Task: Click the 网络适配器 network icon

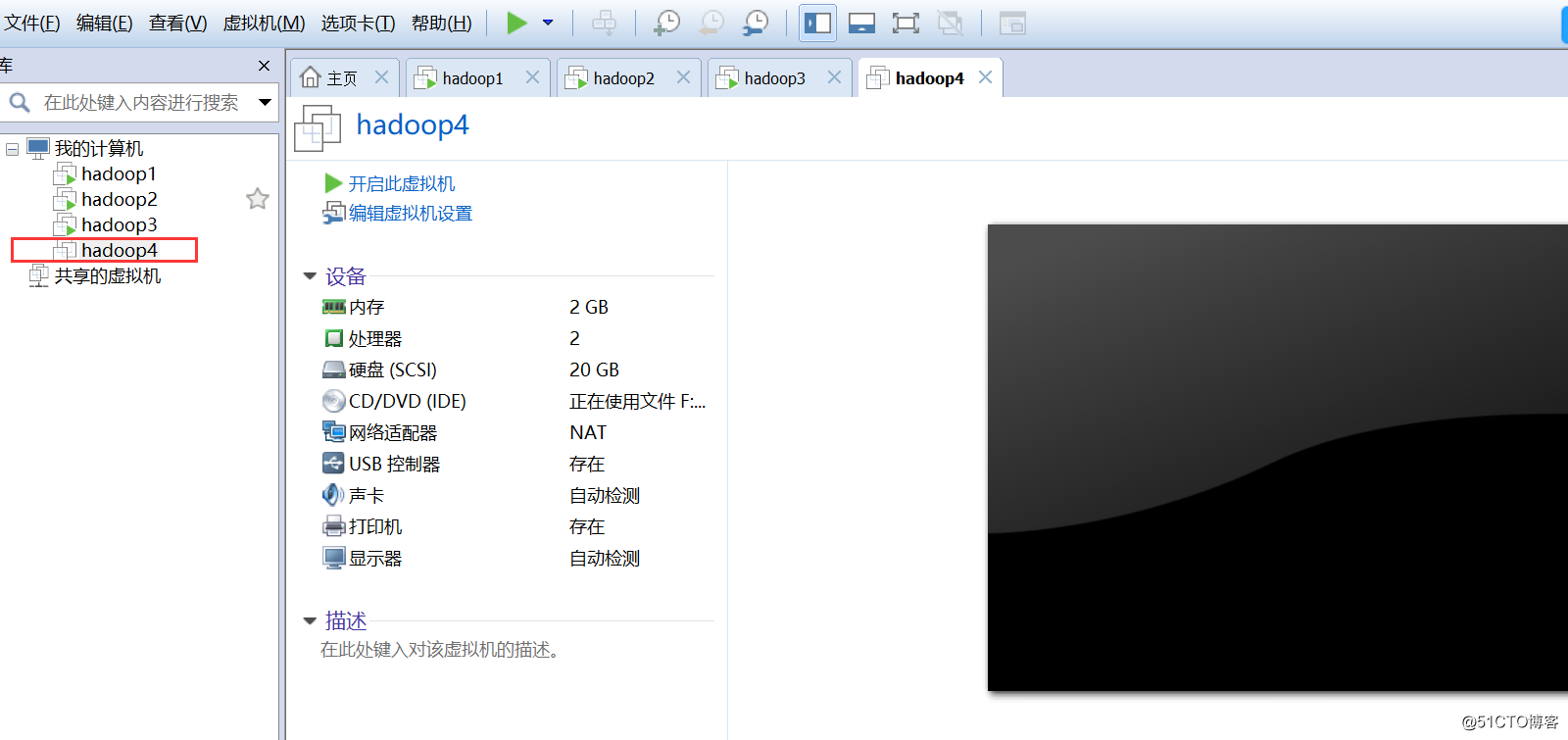Action: [333, 432]
